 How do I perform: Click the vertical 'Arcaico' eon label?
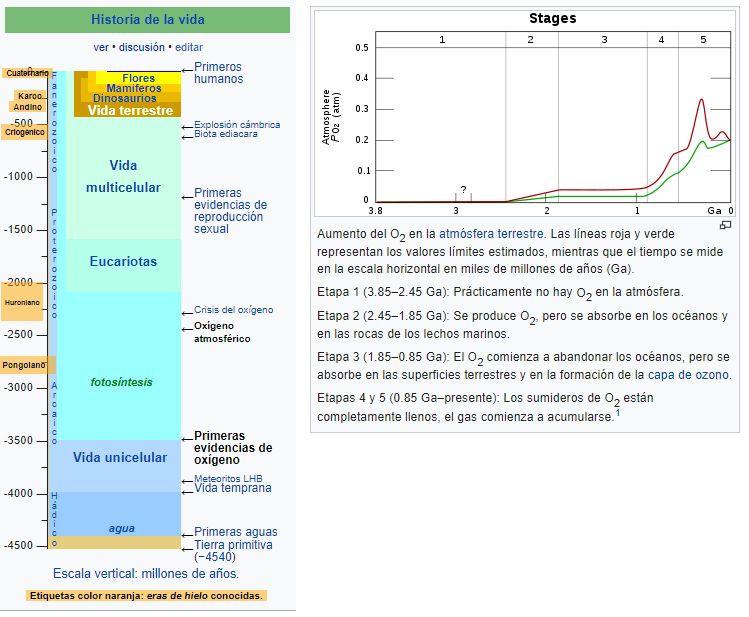coord(54,414)
